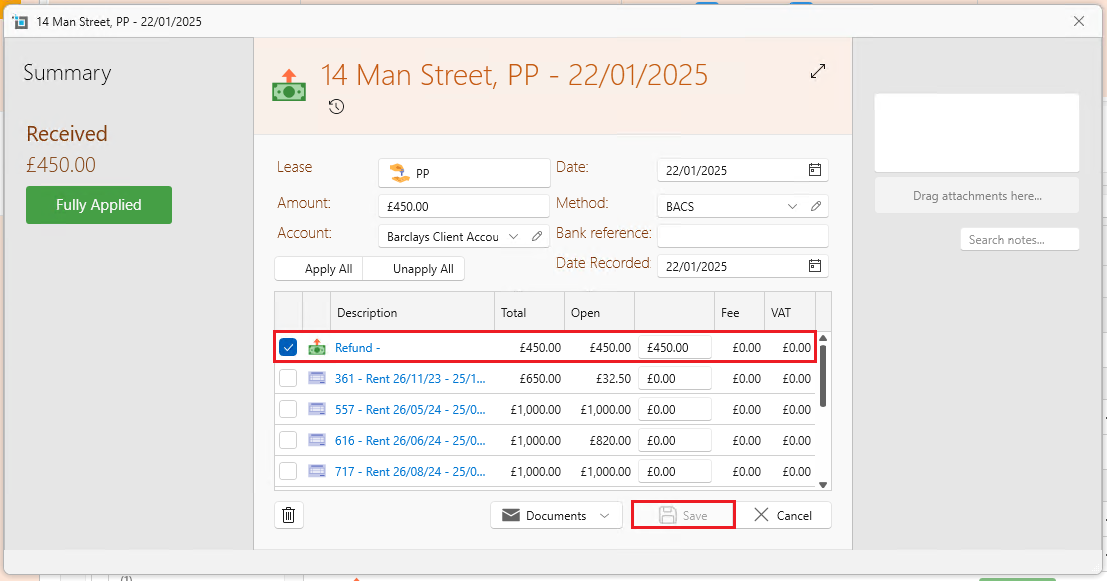Open the Date Recorded calendar icon
Image resolution: width=1107 pixels, height=581 pixels.
815,265
